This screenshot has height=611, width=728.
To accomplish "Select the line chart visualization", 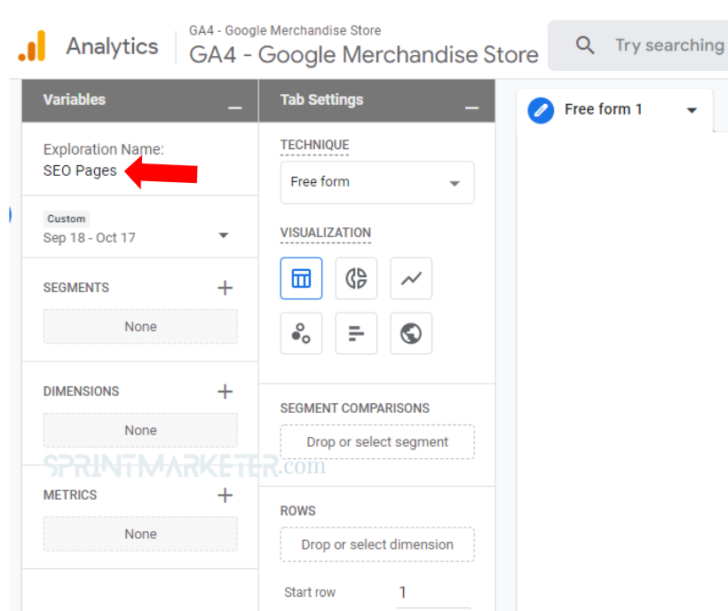I will (x=411, y=279).
